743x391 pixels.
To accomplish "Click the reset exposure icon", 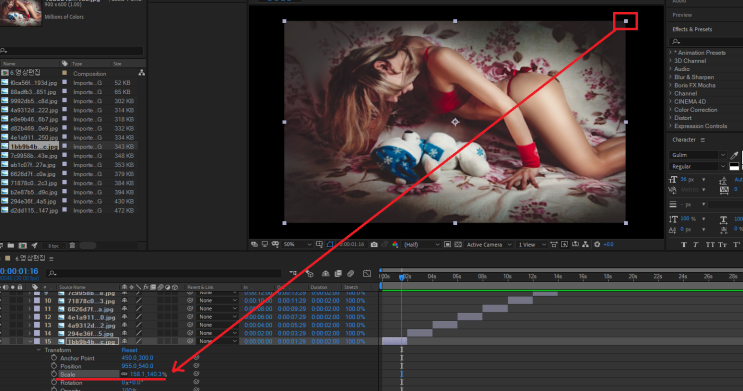I will click(597, 245).
